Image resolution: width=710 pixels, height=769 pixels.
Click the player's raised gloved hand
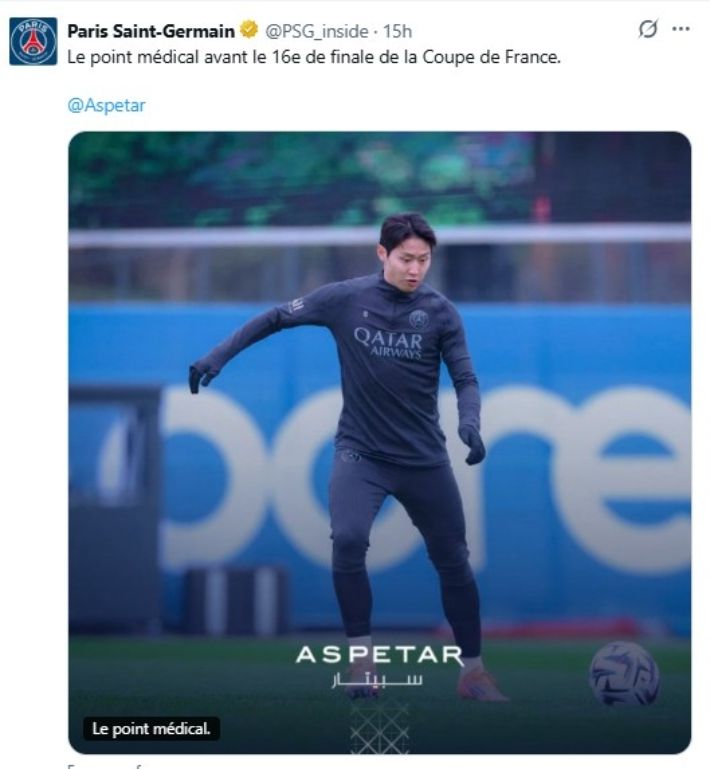click(202, 375)
